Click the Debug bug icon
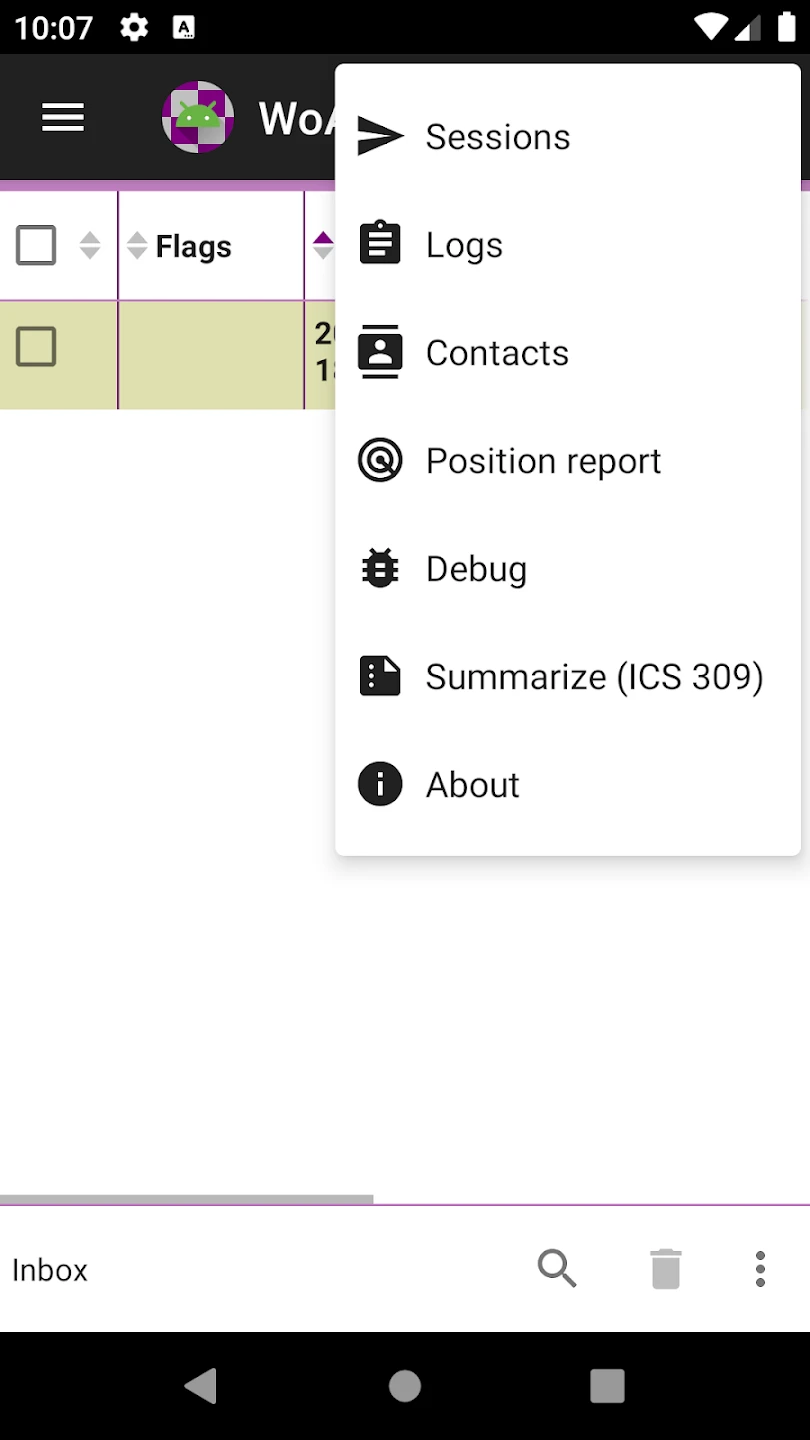 [380, 569]
